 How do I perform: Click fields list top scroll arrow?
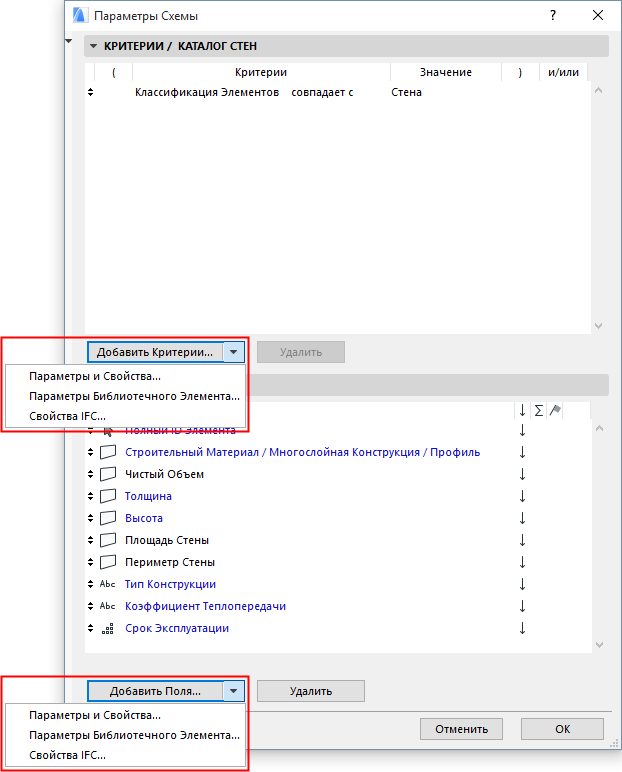[x=599, y=428]
